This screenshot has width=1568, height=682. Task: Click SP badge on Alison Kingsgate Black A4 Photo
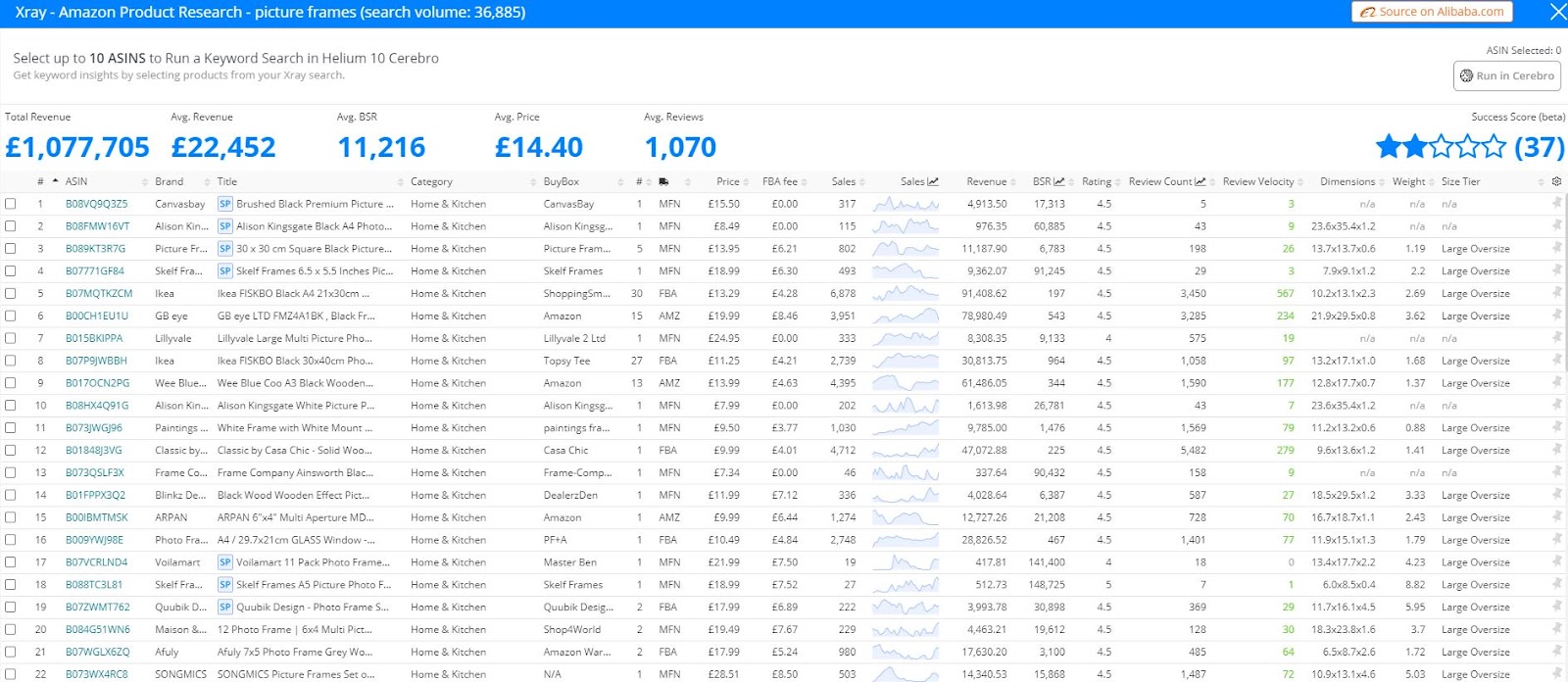click(x=225, y=226)
